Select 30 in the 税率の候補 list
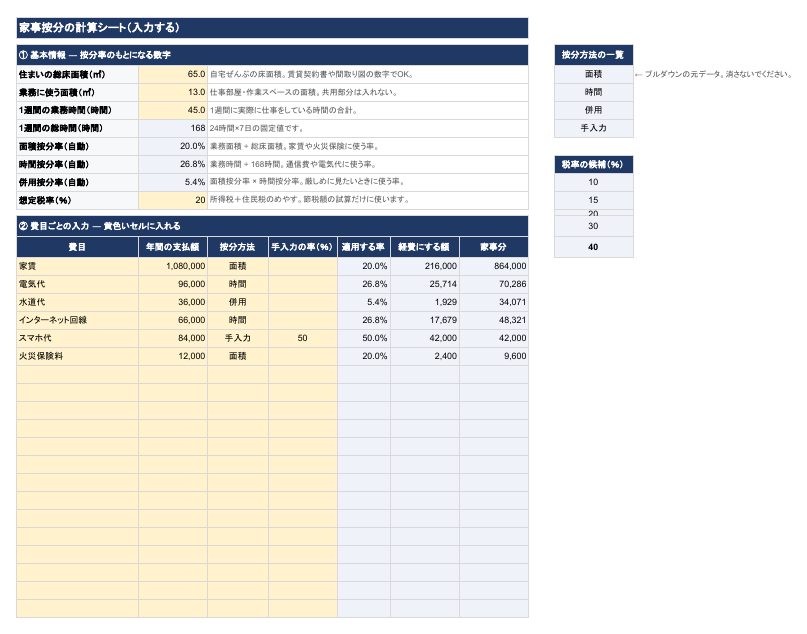This screenshot has width=807, height=634. pyautogui.click(x=593, y=226)
